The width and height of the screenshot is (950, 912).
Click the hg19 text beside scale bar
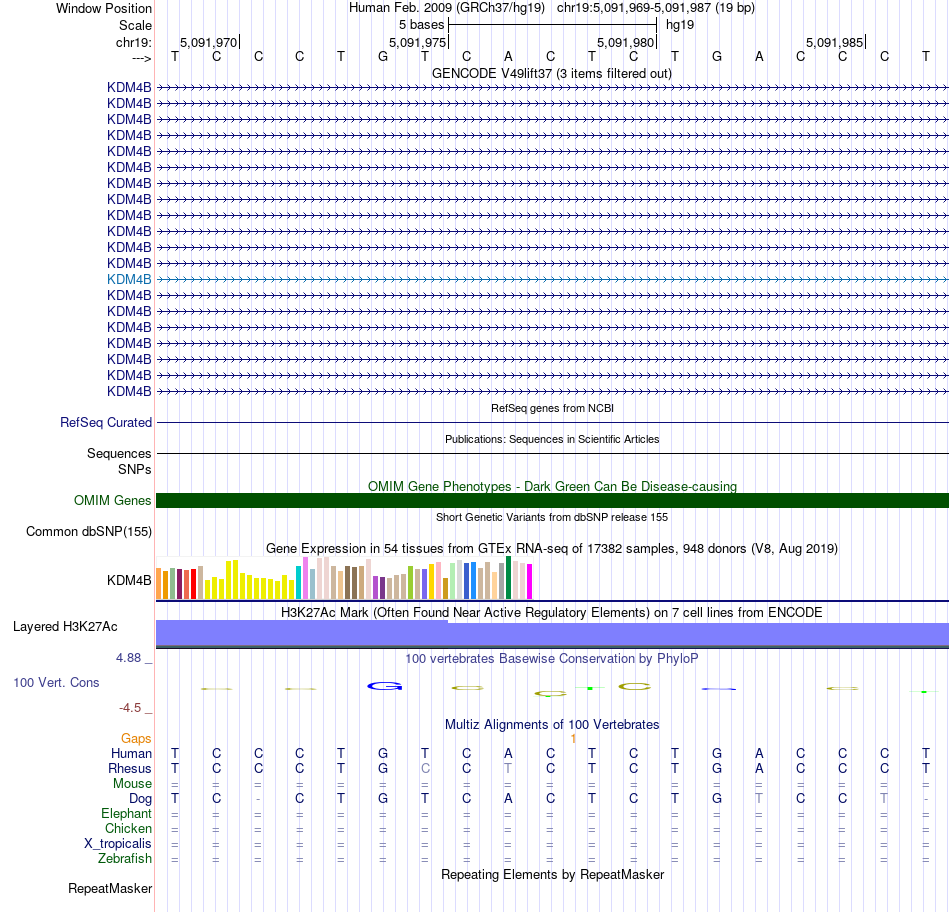pyautogui.click(x=680, y=25)
